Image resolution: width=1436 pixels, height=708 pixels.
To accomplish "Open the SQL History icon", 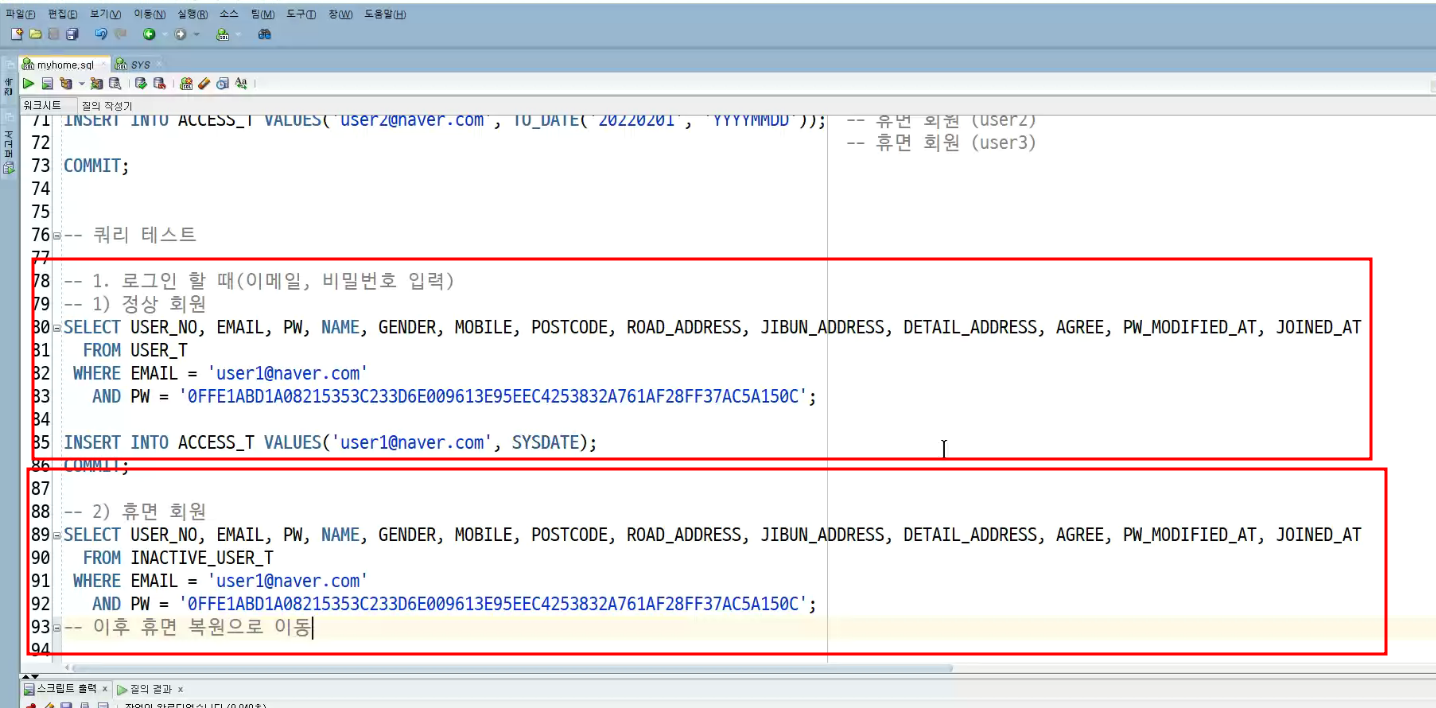I will tap(222, 83).
